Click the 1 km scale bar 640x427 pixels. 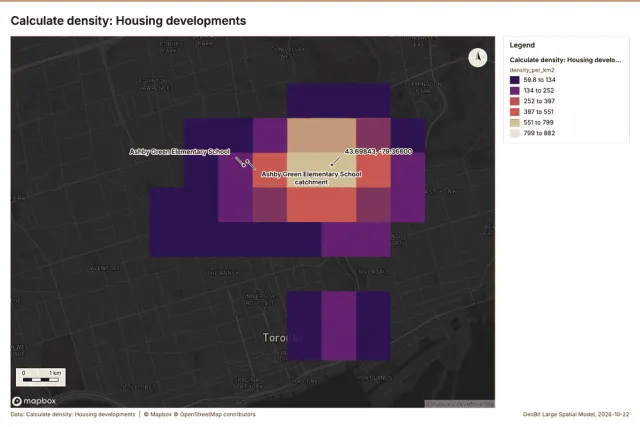pos(41,377)
